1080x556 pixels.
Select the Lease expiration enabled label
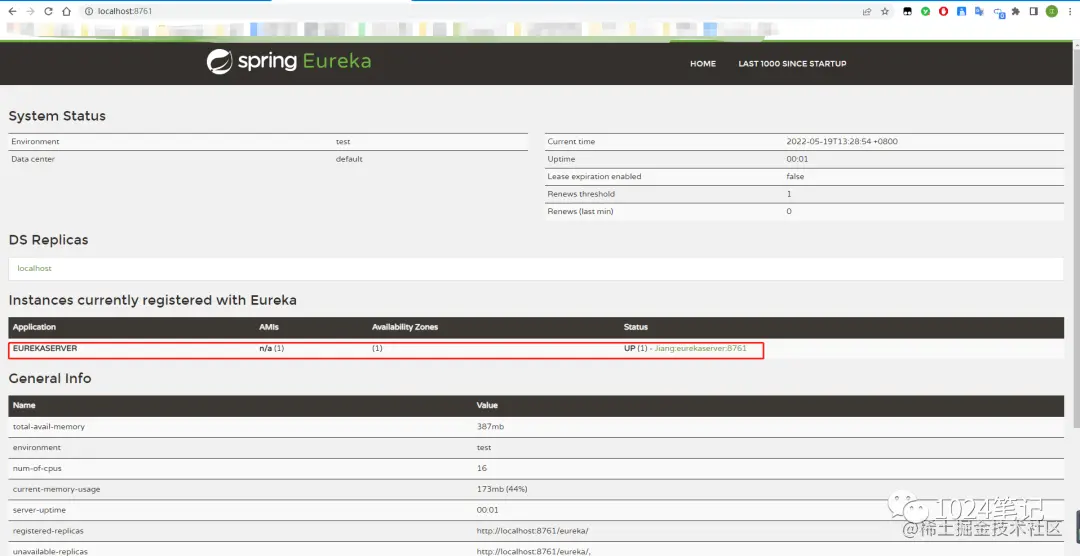[594, 176]
